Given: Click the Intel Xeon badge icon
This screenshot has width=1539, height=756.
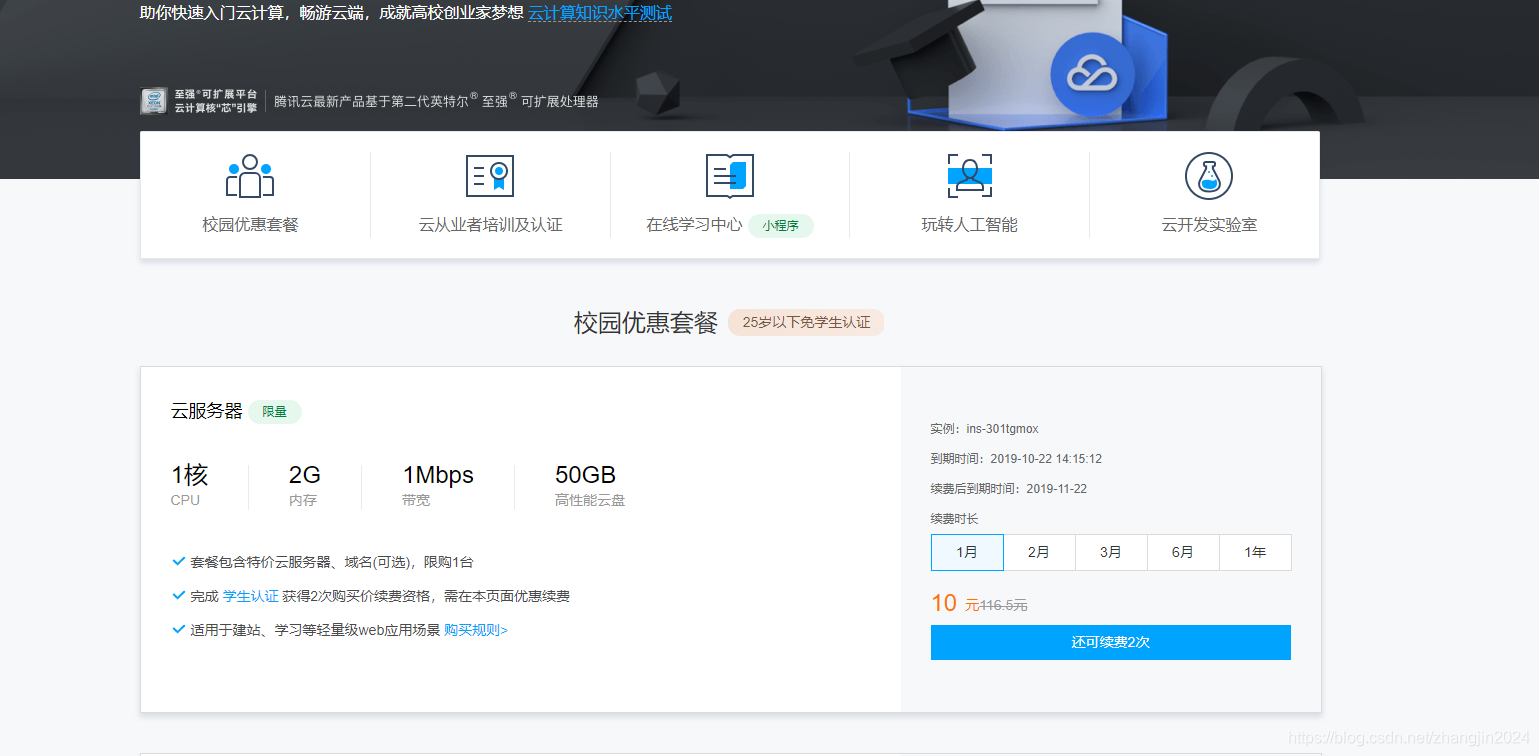Looking at the screenshot, I should (153, 101).
